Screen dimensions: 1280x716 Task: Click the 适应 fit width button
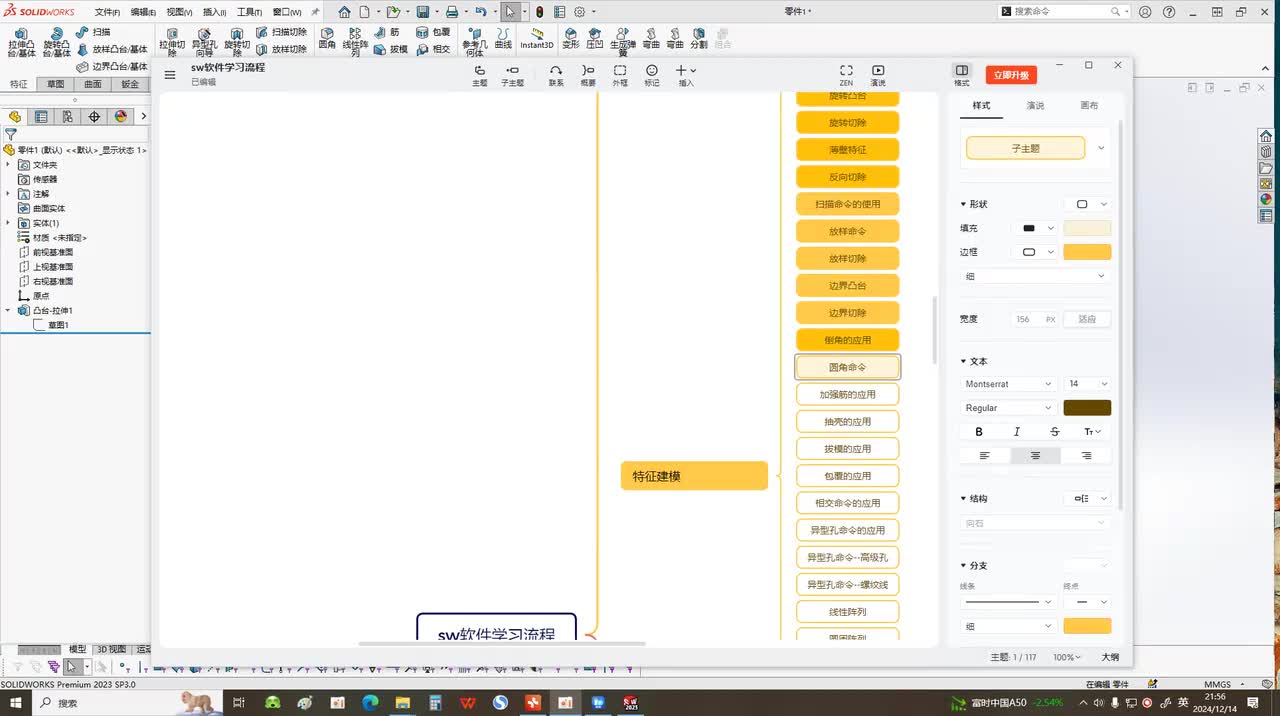coord(1087,319)
